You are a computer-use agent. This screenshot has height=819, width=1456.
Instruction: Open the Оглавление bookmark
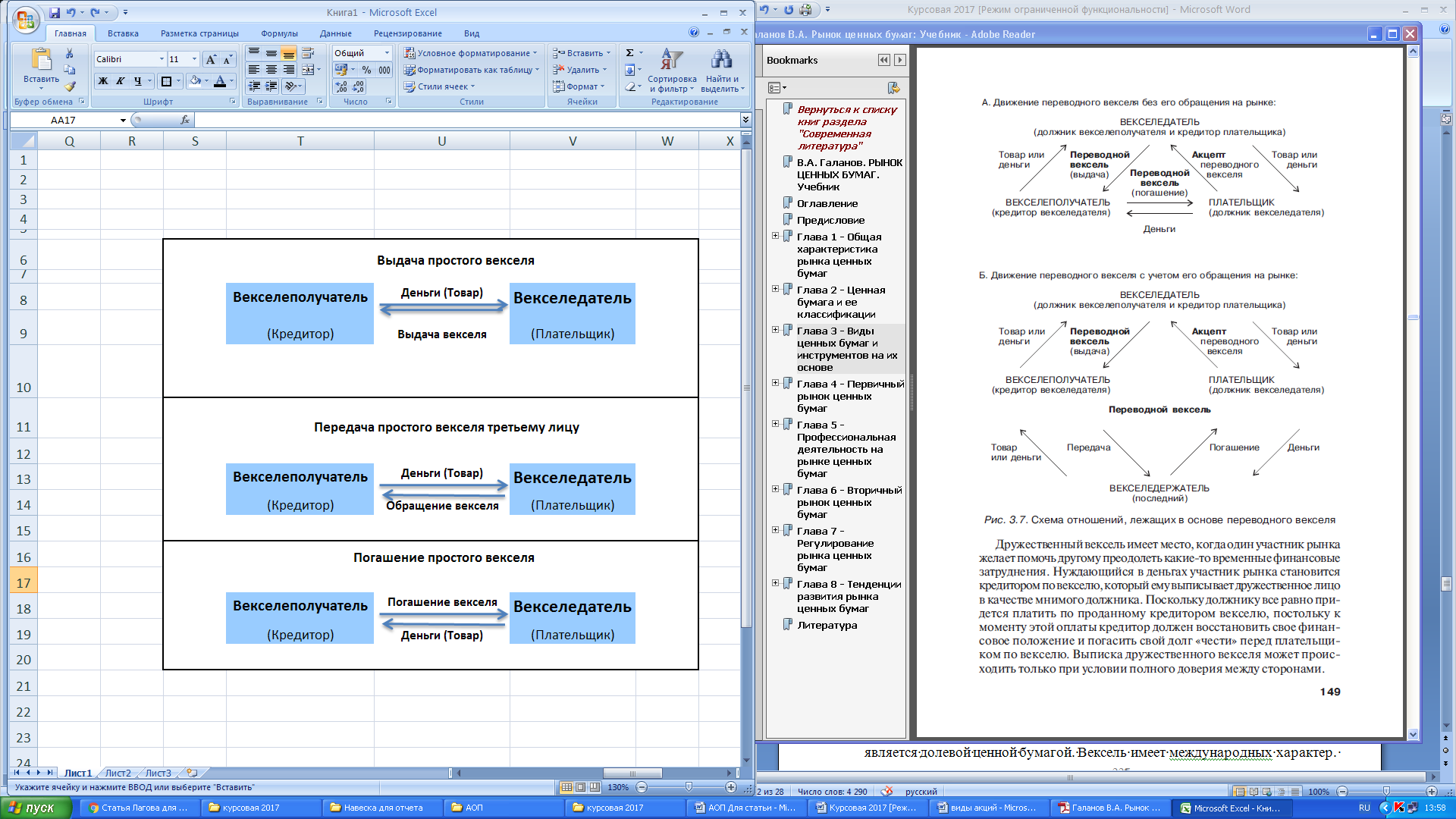click(x=827, y=203)
